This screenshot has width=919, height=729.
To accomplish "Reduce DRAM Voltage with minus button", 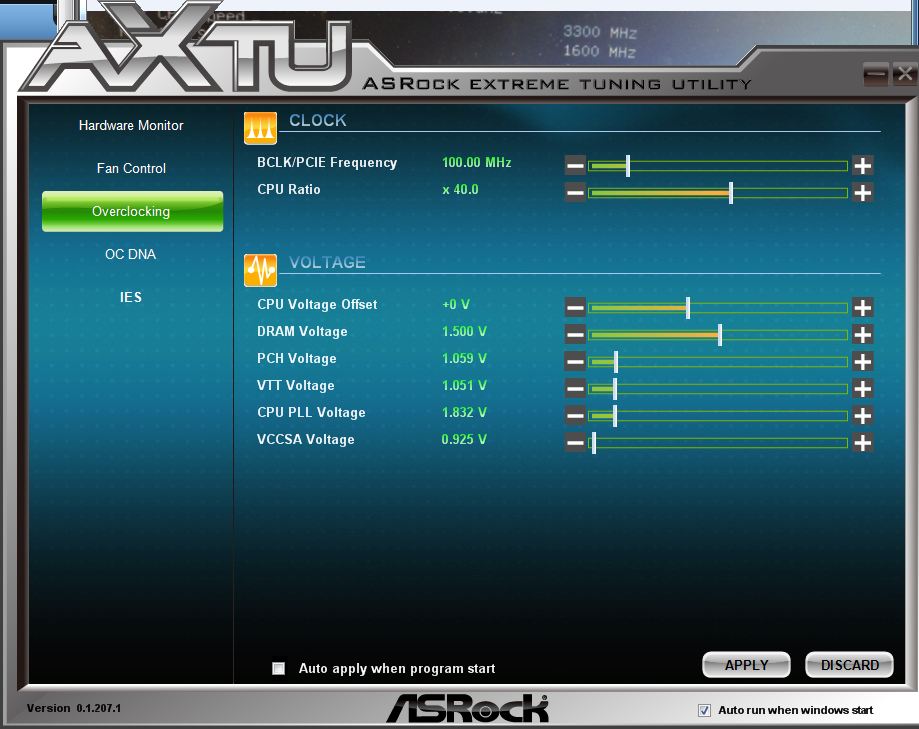I will pyautogui.click(x=575, y=335).
